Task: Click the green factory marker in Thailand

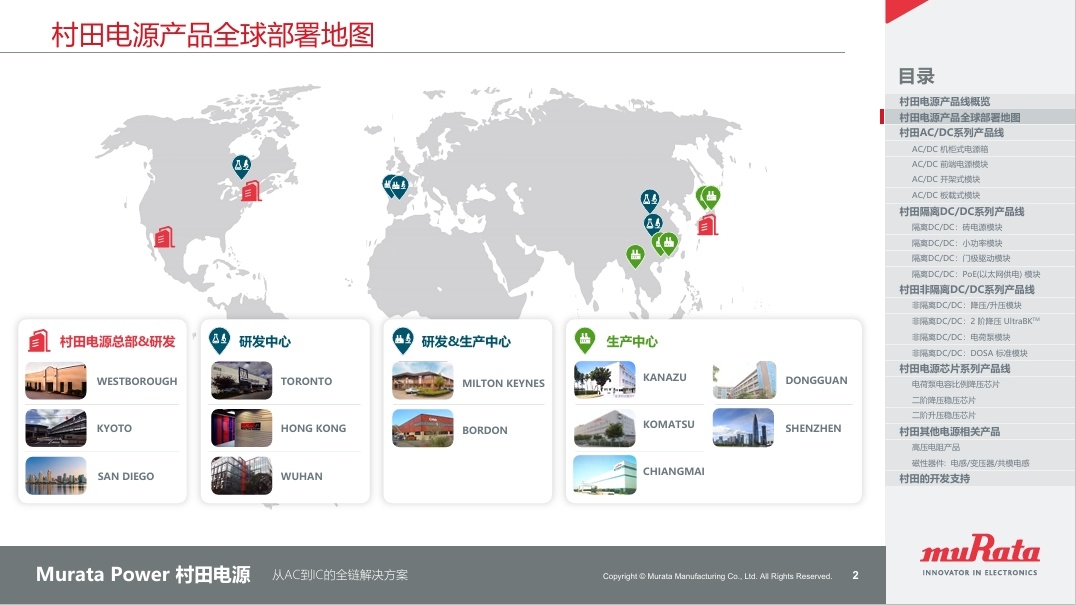Action: [x=635, y=256]
